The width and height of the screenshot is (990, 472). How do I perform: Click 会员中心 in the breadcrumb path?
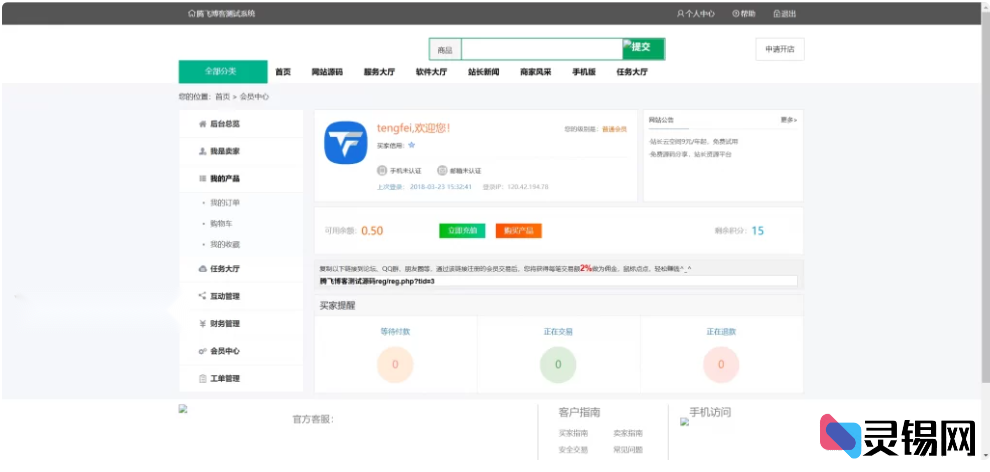click(254, 97)
